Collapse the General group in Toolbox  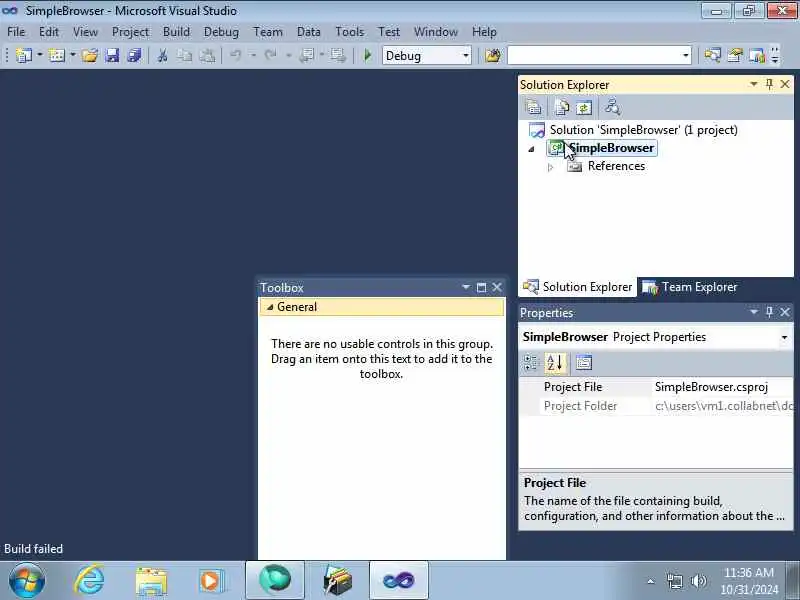270,307
